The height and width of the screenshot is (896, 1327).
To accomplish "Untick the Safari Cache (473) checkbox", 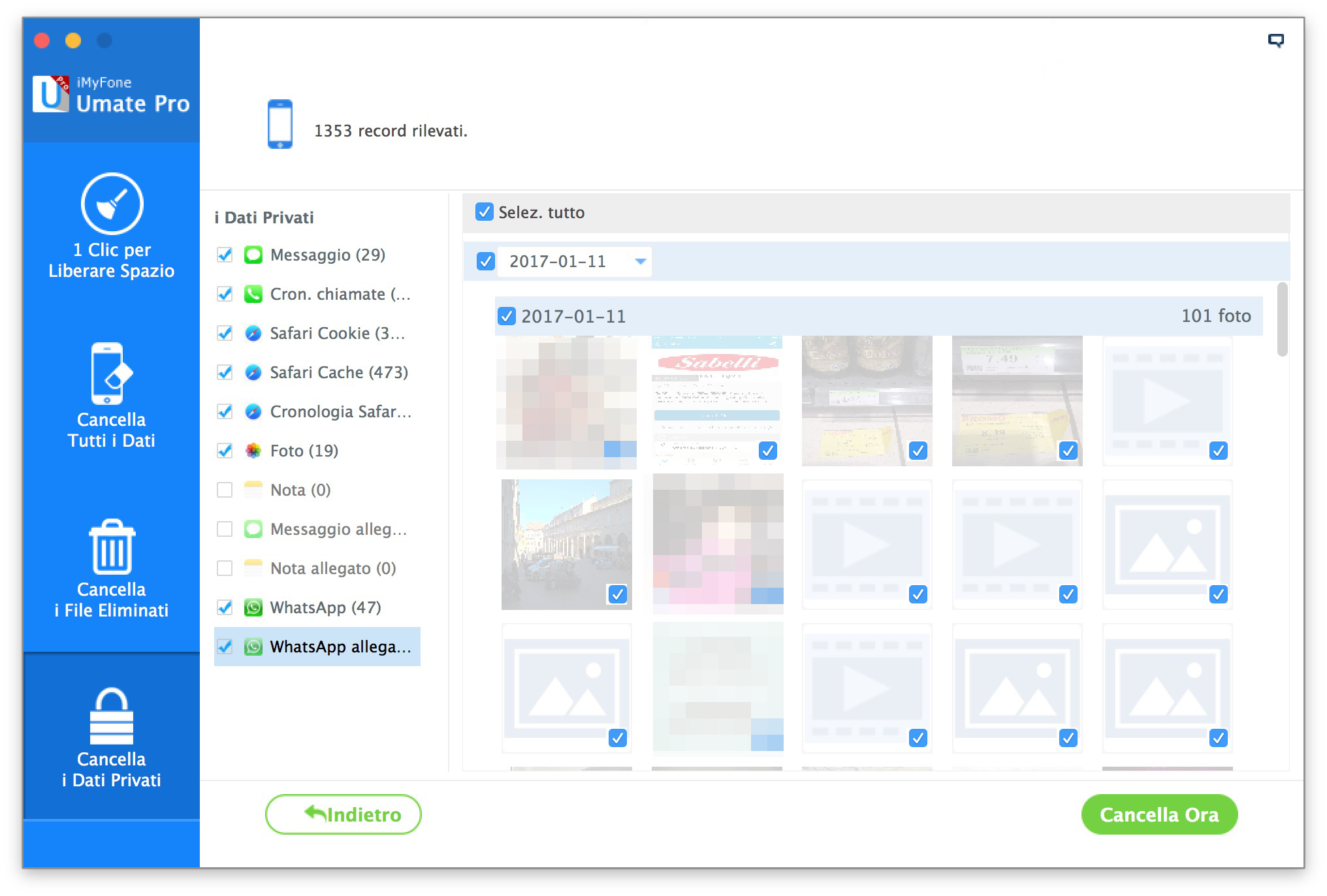I will [225, 372].
